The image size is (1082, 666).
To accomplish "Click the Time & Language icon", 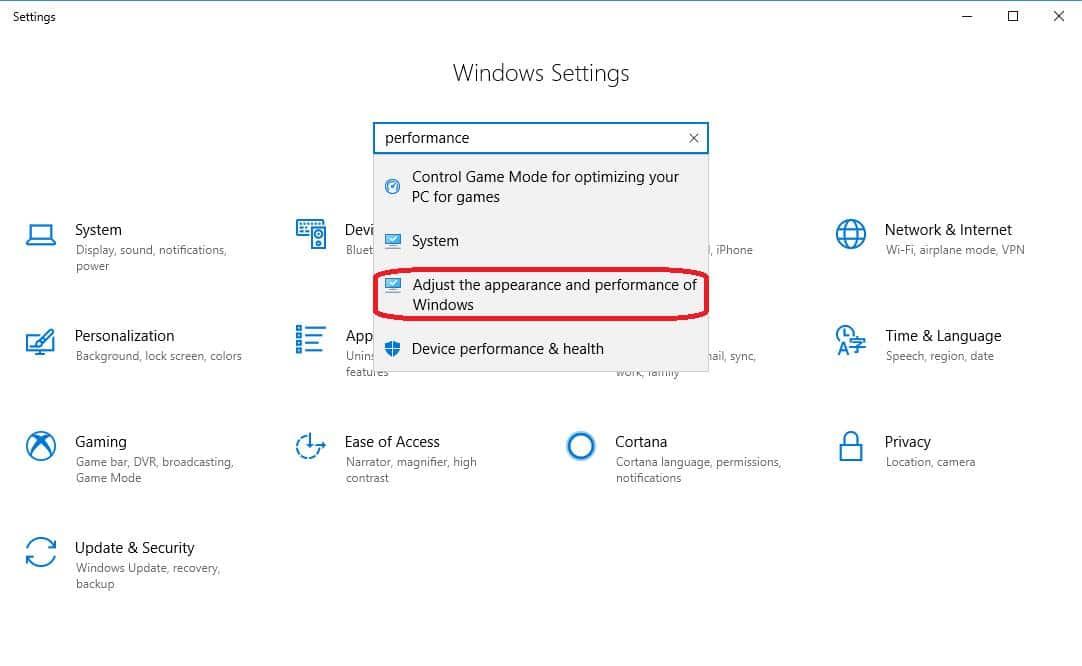I will point(850,340).
